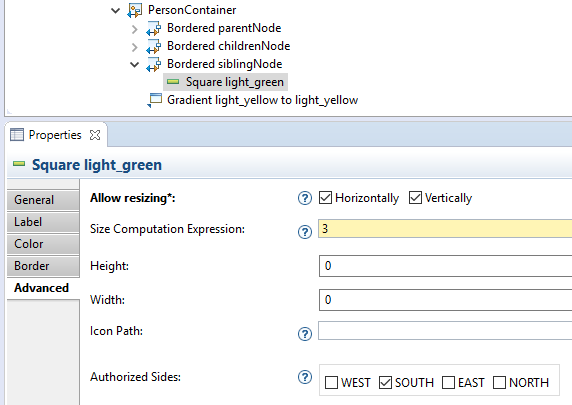Collapse the PersonContainer tree node

pyautogui.click(x=115, y=11)
